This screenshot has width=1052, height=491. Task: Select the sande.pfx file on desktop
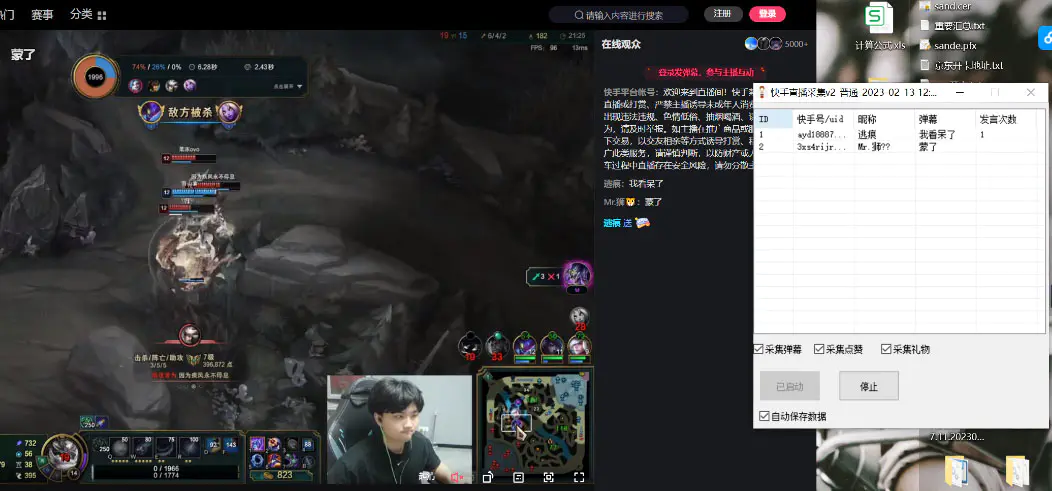(x=947, y=46)
